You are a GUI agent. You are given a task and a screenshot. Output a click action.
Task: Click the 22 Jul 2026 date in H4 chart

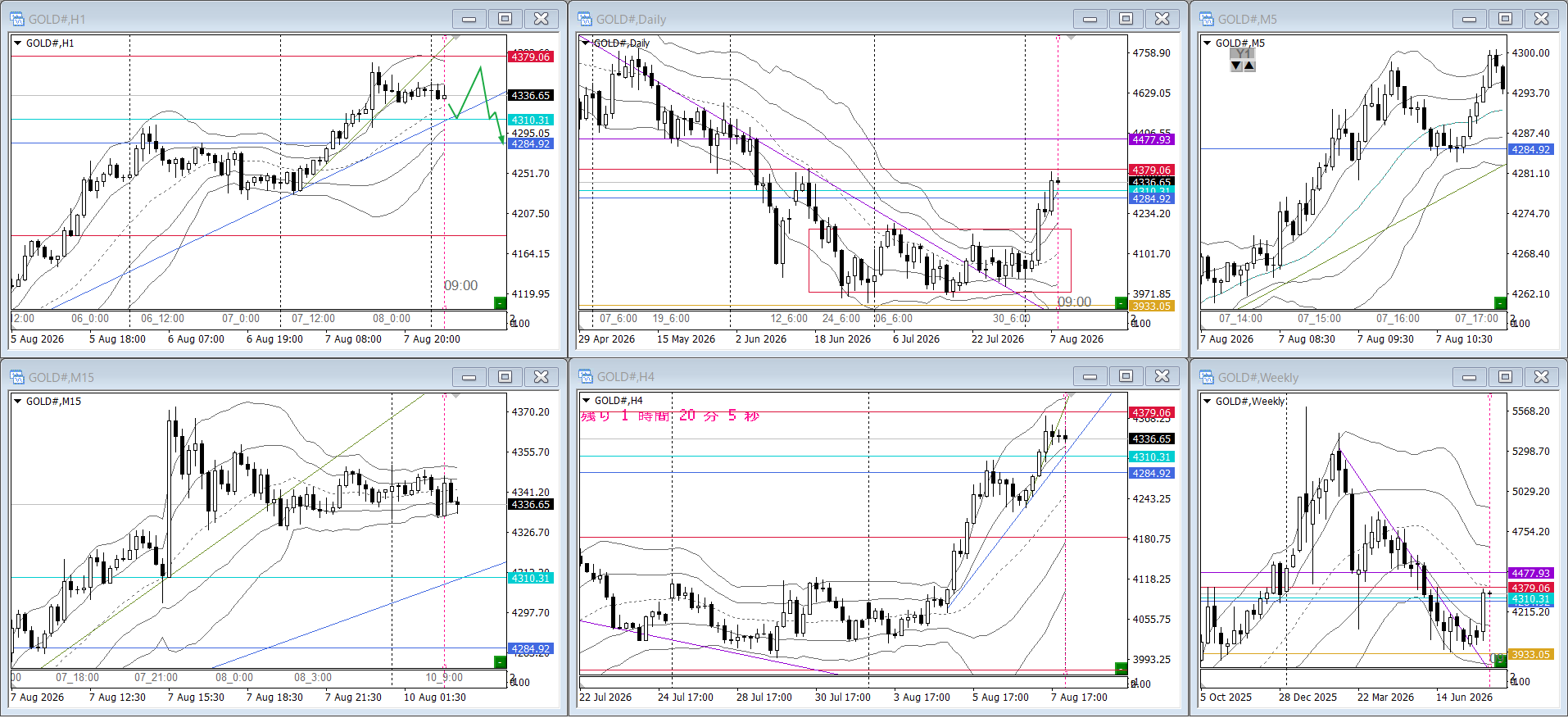point(605,697)
